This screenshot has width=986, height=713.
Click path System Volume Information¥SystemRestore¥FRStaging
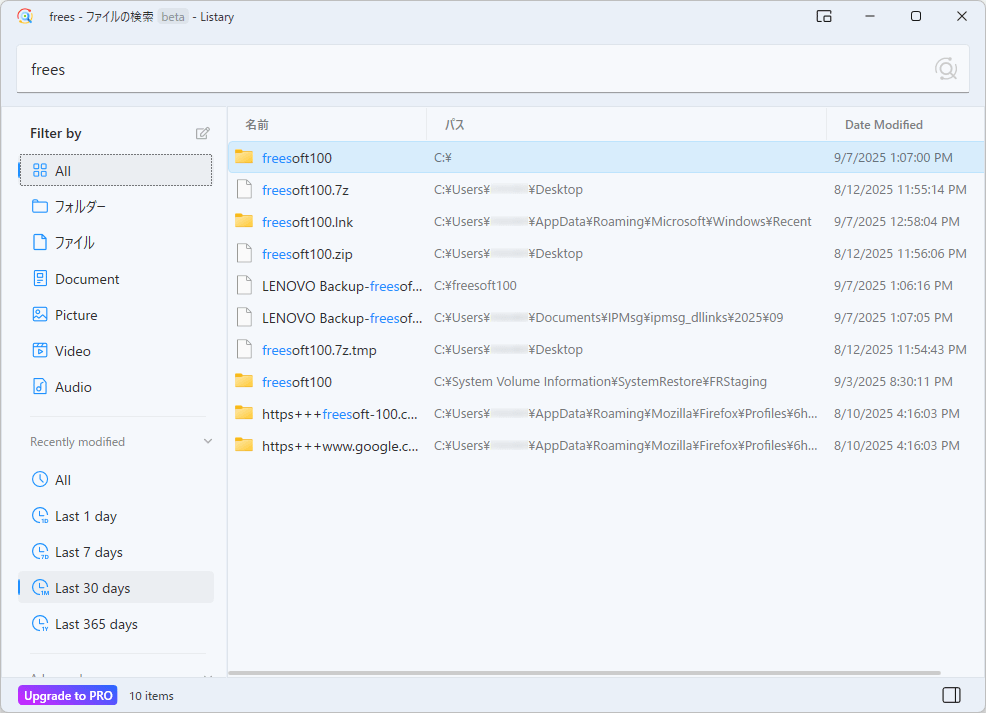pyautogui.click(x=600, y=382)
